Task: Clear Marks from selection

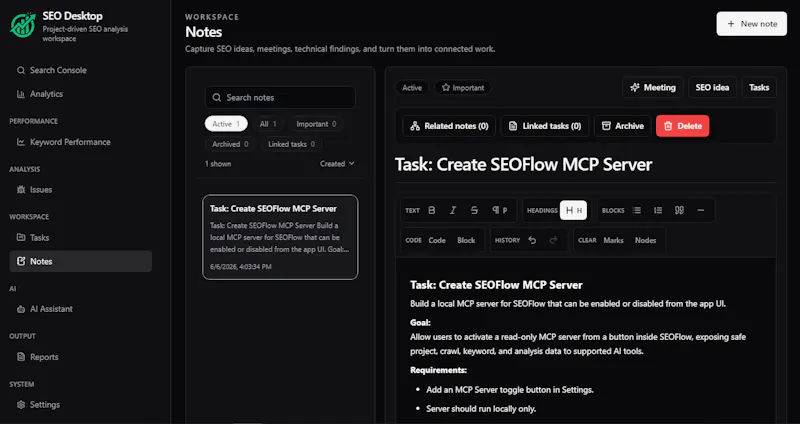Action: (x=613, y=240)
